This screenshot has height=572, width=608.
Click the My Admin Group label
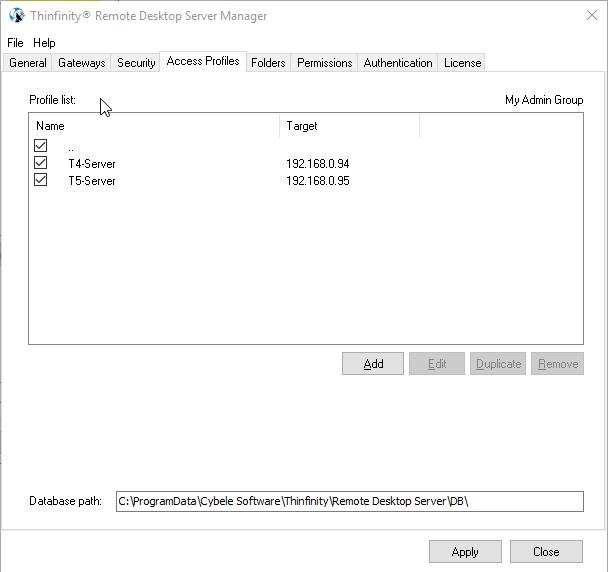pos(544,100)
